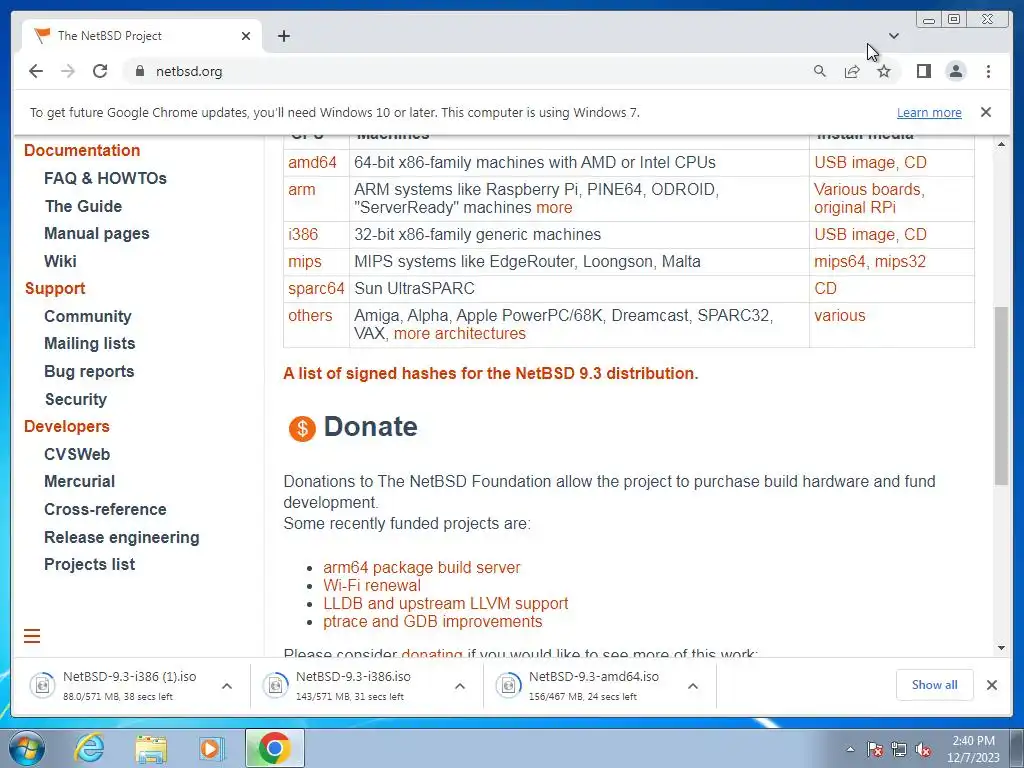Open the Chrome side panel
The height and width of the screenshot is (768, 1024).
click(x=923, y=71)
